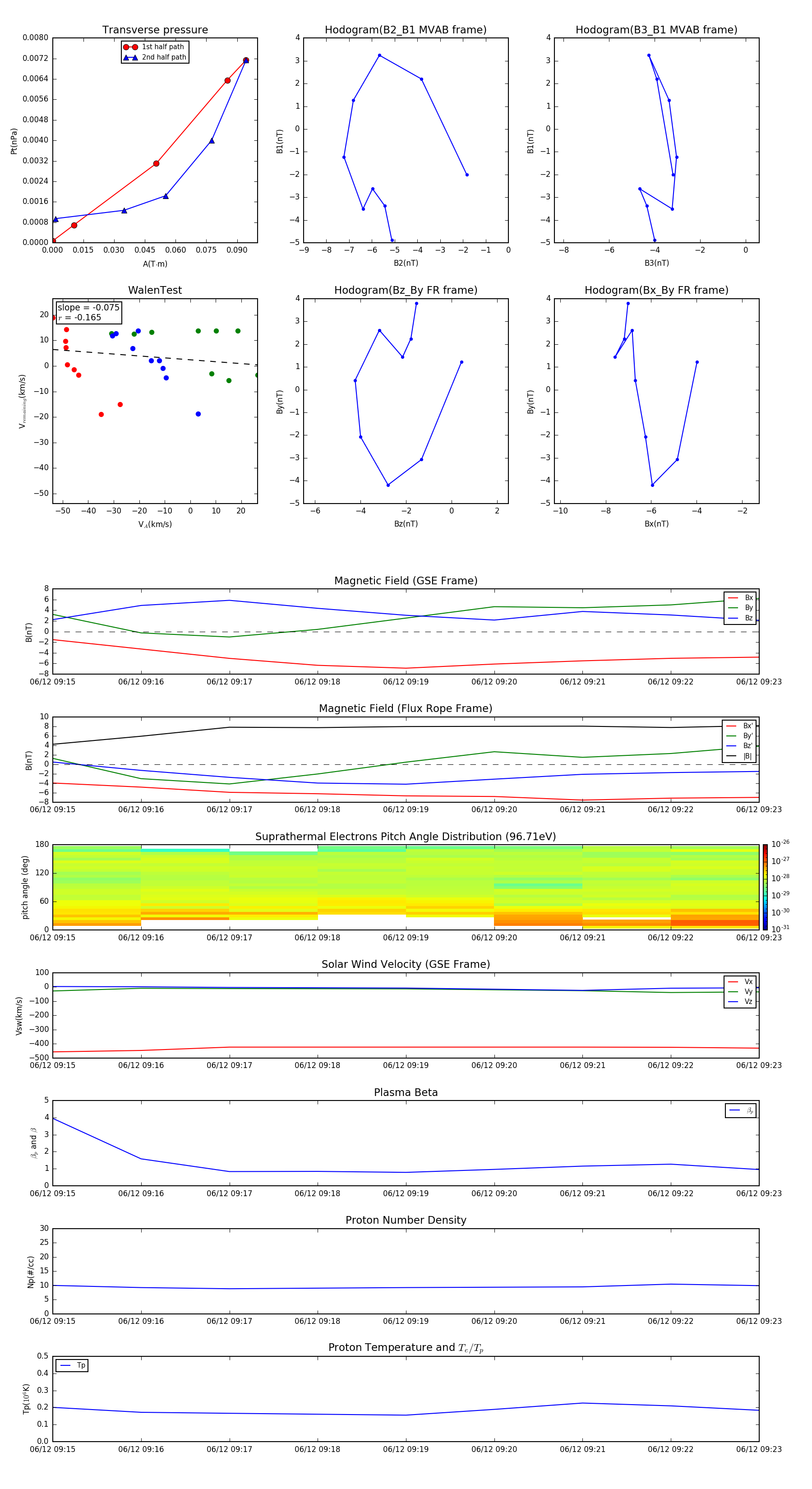Select the By' entry in Flux Rope legend

click(x=739, y=736)
